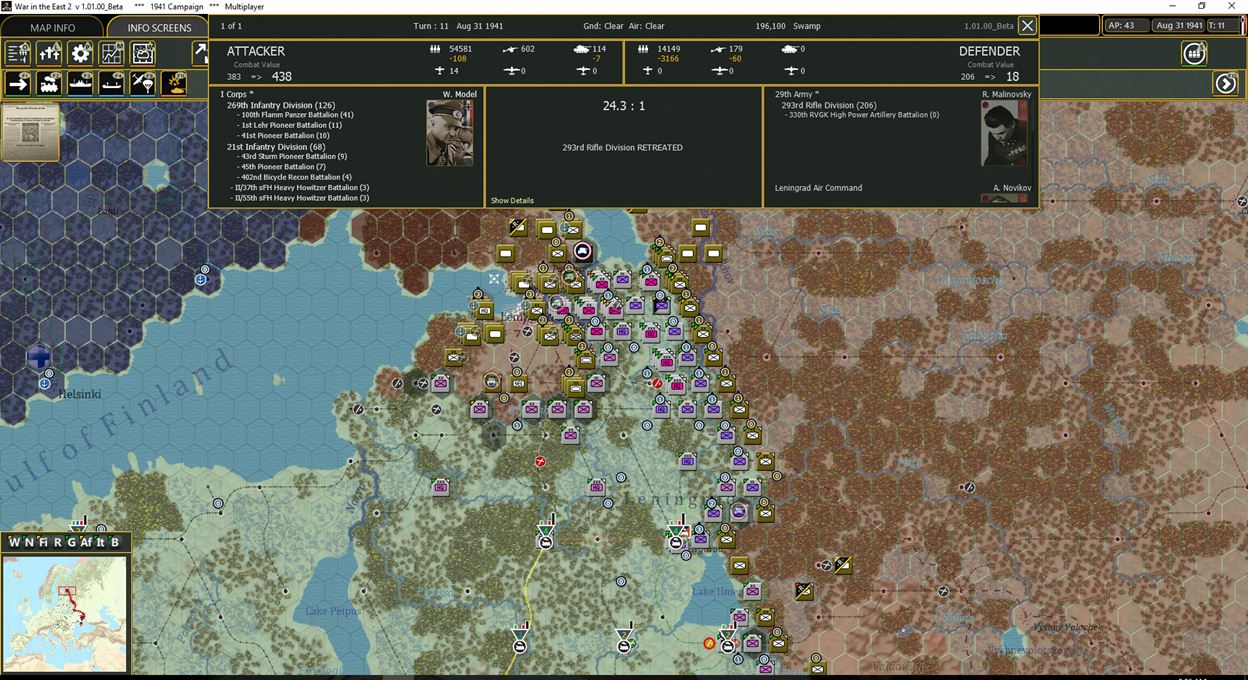Click the T: 11 turn box

1221,26
